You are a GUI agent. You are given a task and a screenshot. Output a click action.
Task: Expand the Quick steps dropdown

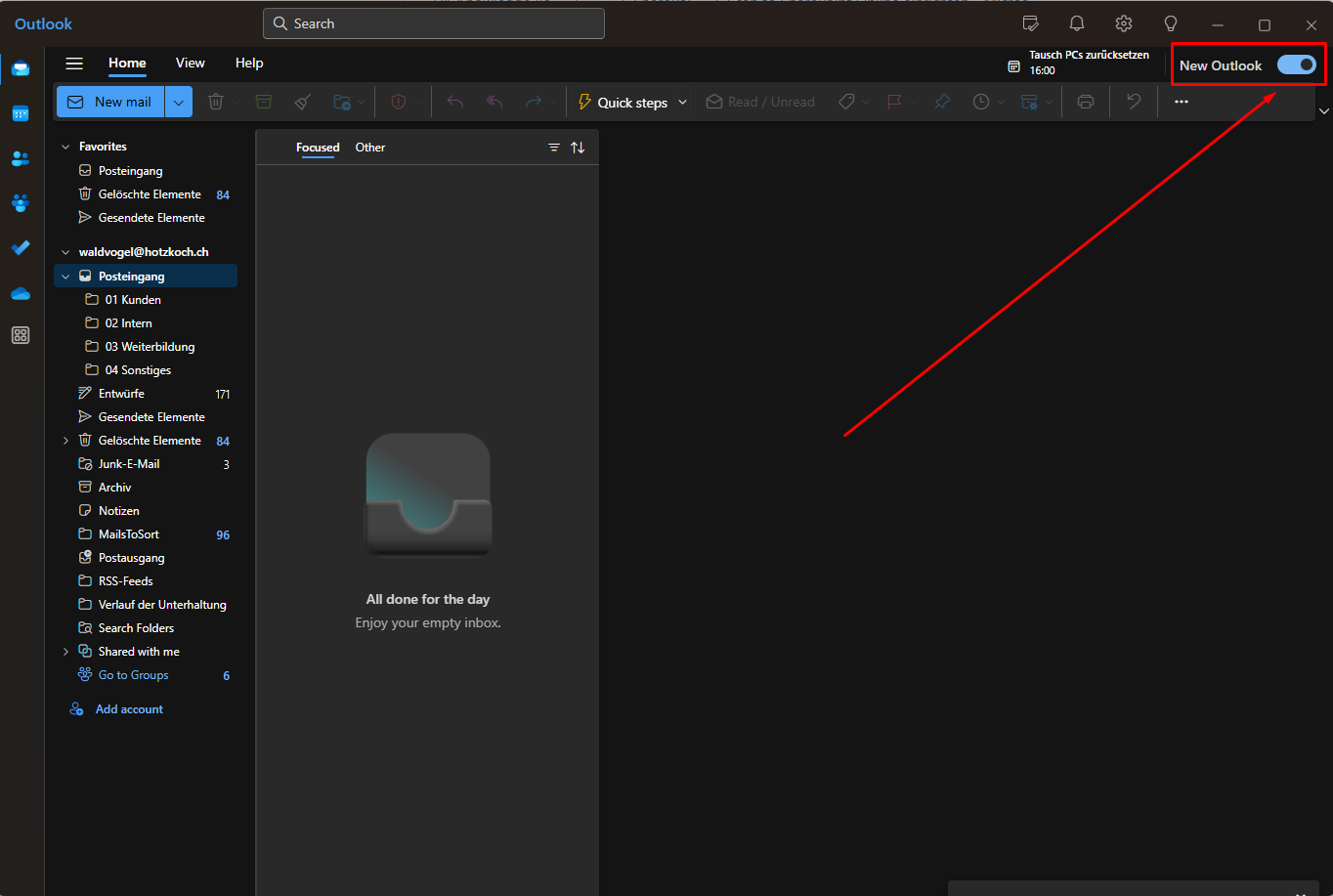tap(682, 102)
